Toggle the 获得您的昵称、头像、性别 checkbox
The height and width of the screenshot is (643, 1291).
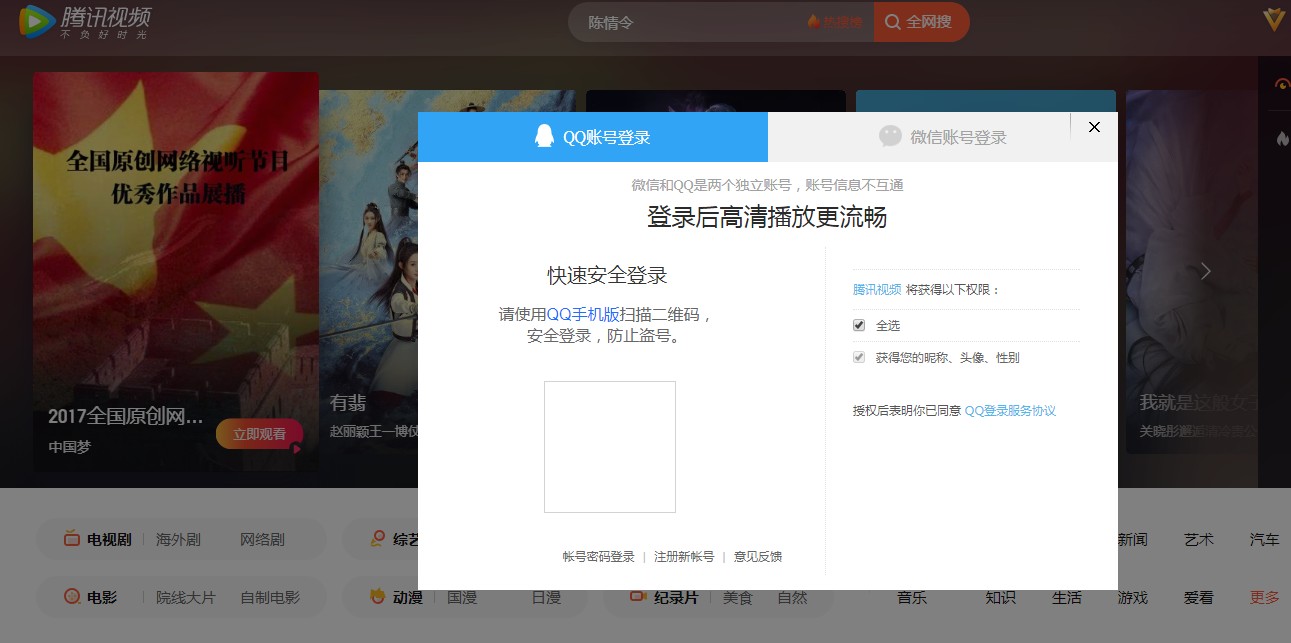[859, 357]
